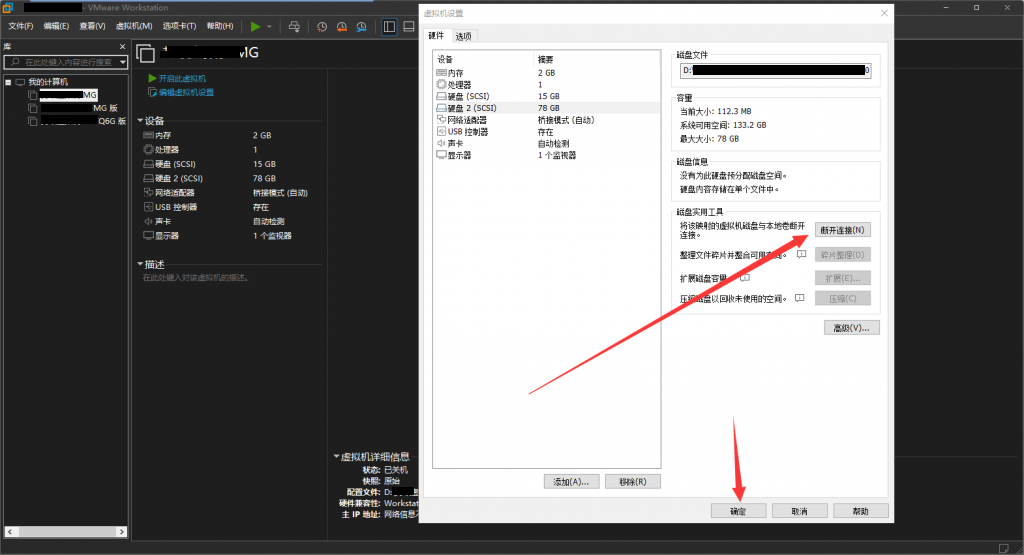Toggle the library sidebar view icon
The image size is (1024, 555).
pos(389,27)
